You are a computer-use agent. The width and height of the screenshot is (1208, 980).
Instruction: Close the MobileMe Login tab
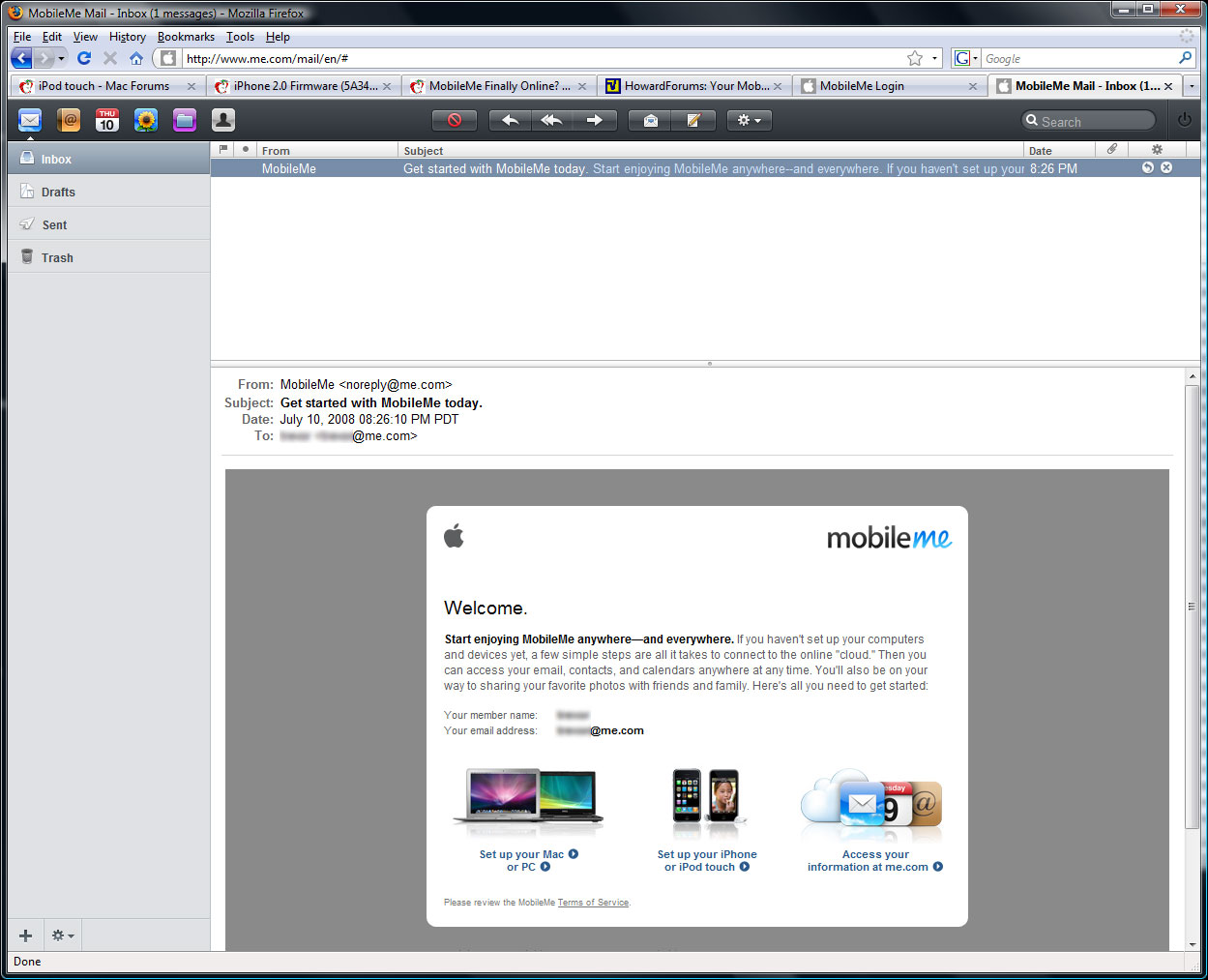pos(973,86)
